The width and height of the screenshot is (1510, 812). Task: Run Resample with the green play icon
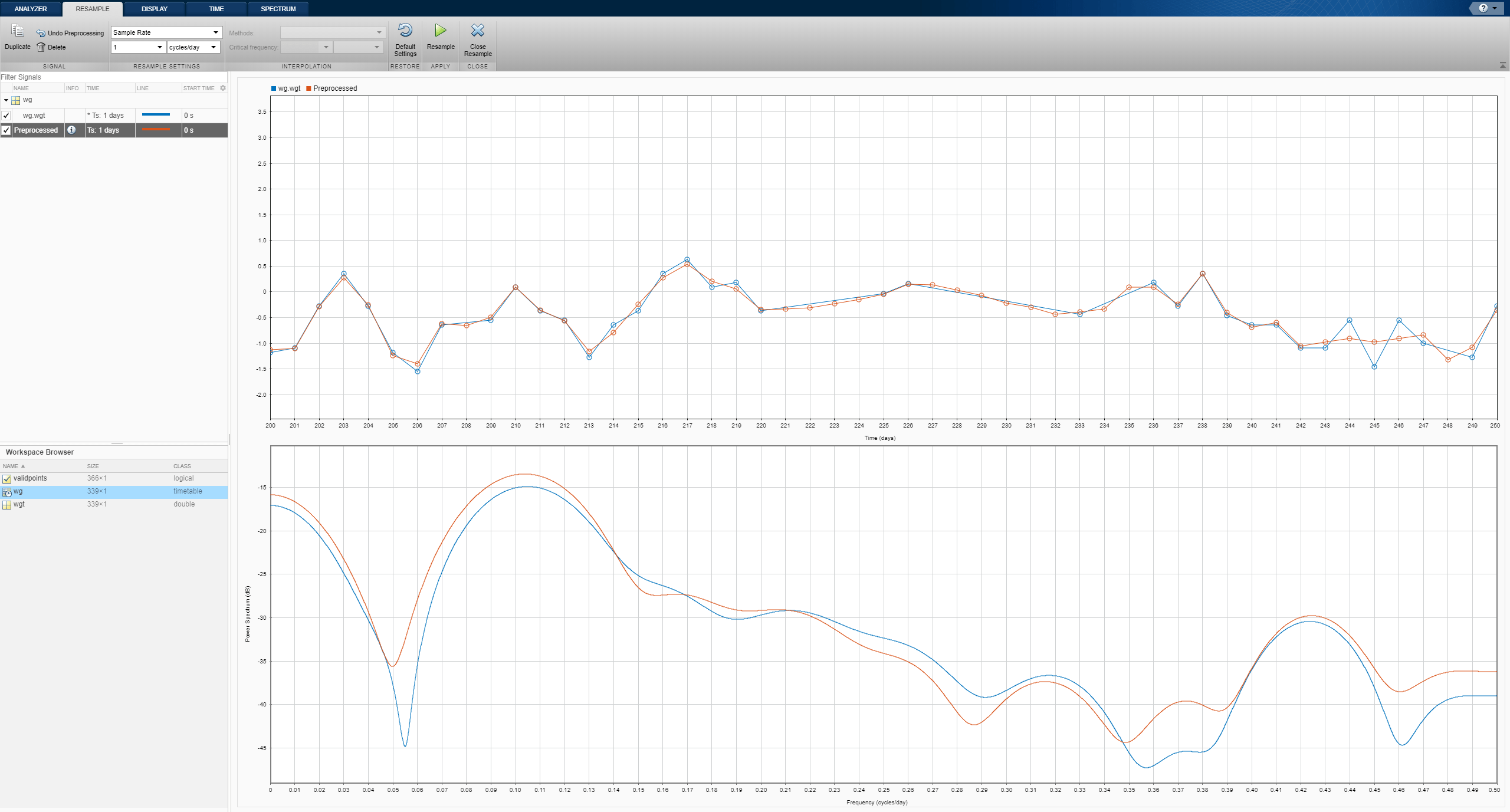pos(441,31)
